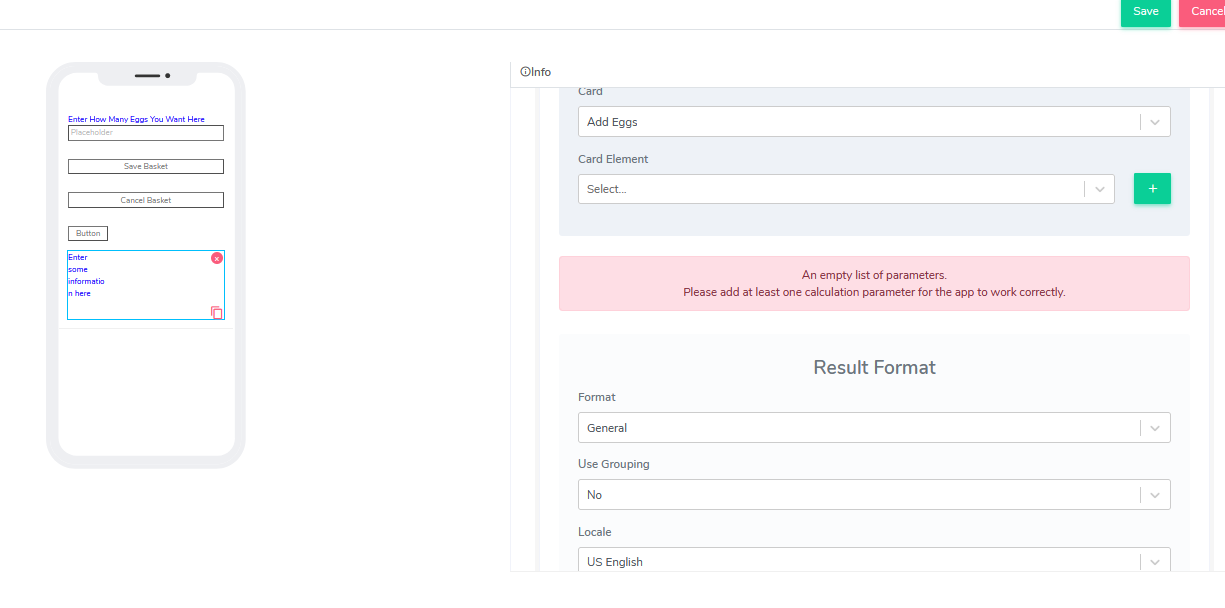The image size is (1225, 608).
Task: Expand the Card Element Select dropdown
Action: pos(830,189)
